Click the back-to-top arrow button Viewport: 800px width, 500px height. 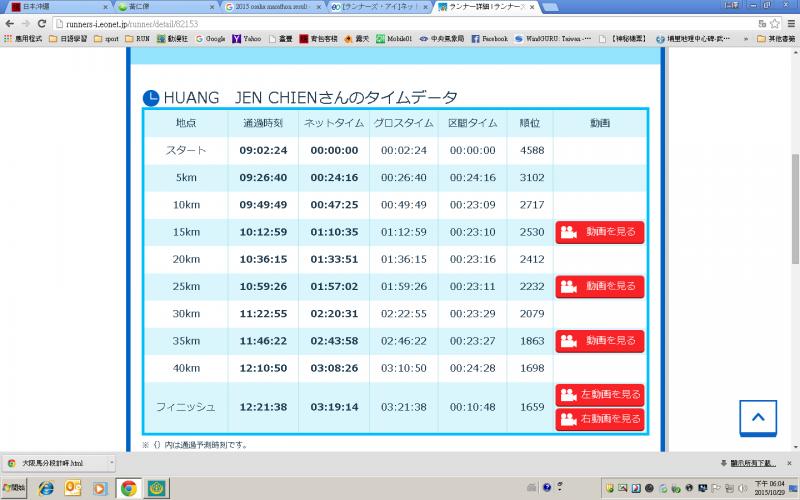[x=758, y=418]
